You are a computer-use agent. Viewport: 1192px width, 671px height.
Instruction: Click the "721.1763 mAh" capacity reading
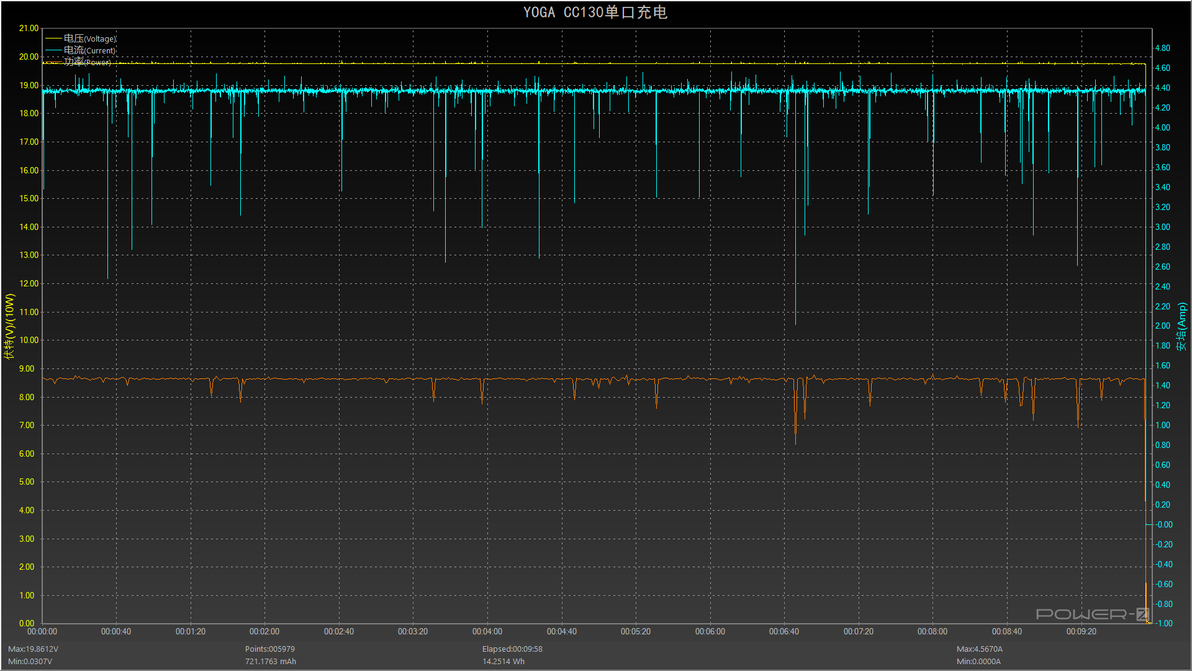pyautogui.click(x=271, y=661)
